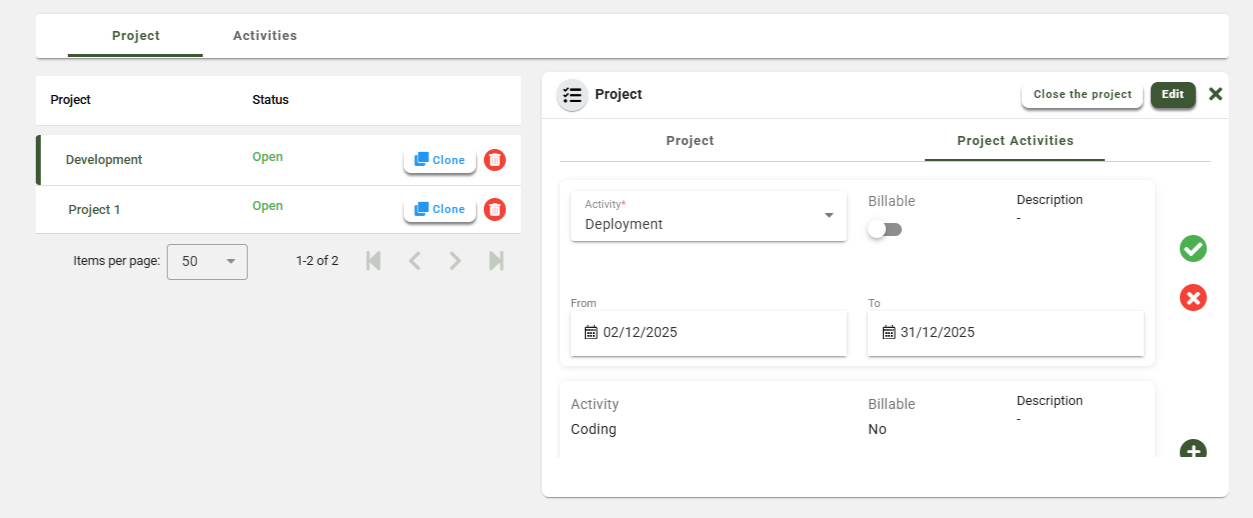Toggle the Billable switch for Deployment

884,230
